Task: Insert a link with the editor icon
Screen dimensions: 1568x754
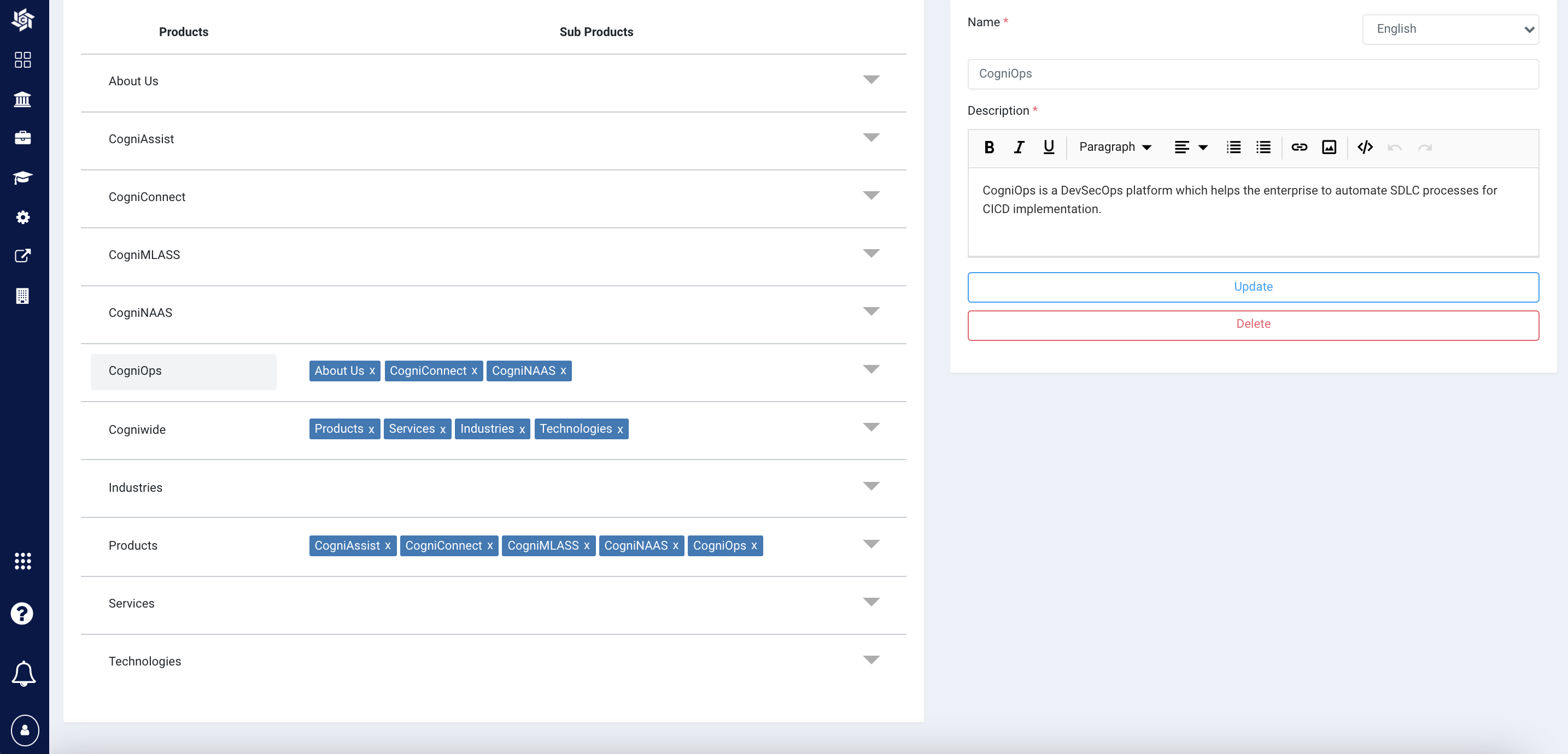Action: click(1299, 148)
